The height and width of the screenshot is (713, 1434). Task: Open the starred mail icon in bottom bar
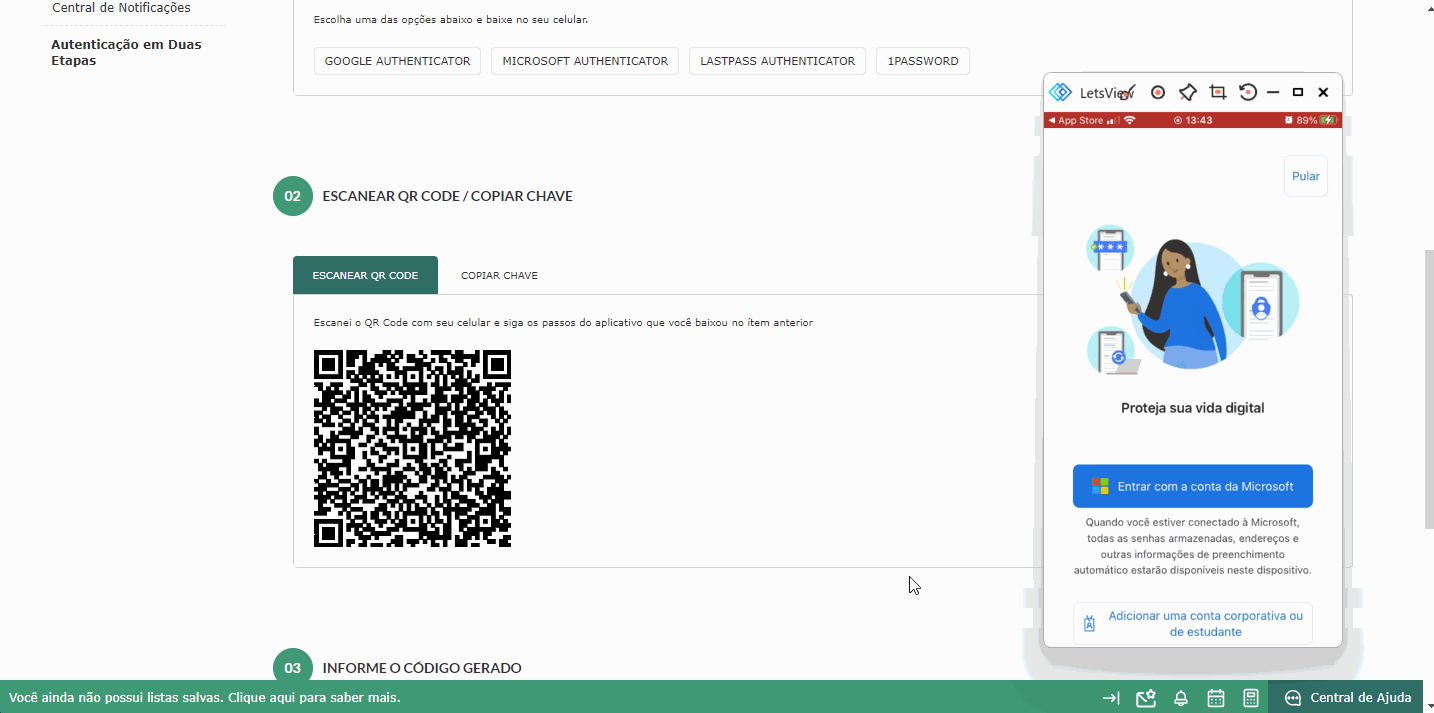coord(1146,698)
